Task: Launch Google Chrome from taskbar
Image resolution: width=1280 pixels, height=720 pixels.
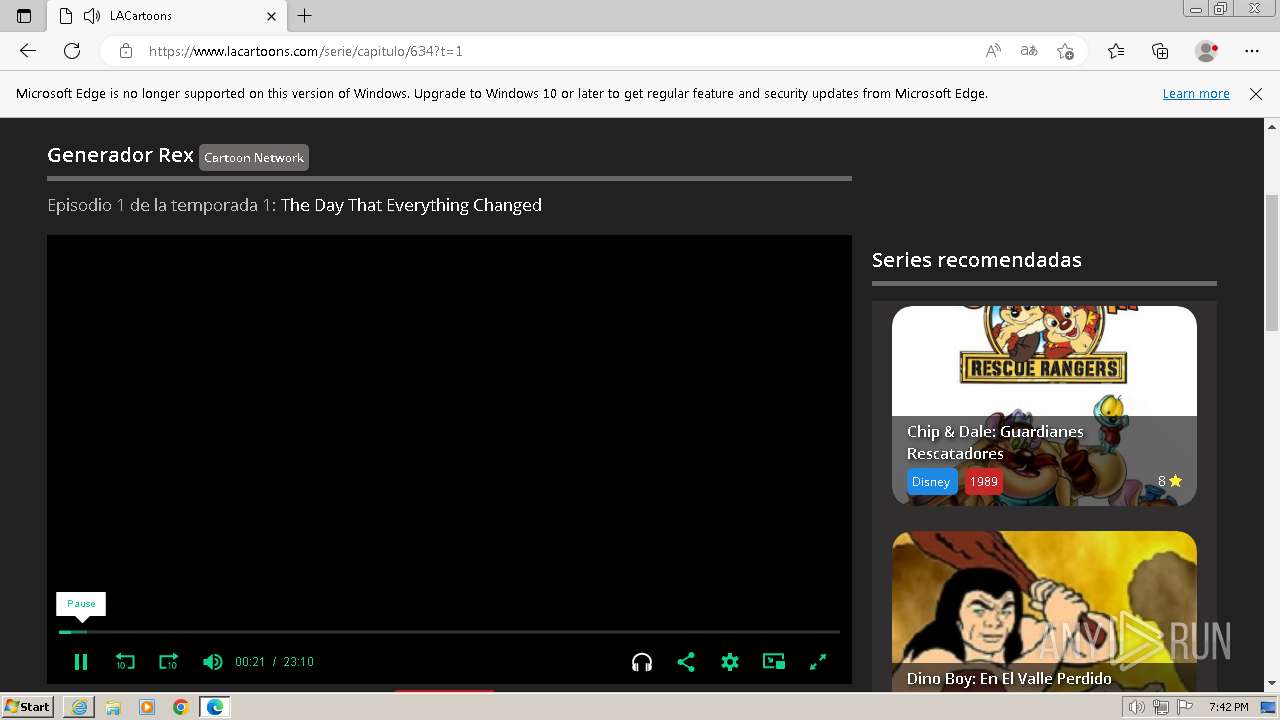Action: (181, 707)
